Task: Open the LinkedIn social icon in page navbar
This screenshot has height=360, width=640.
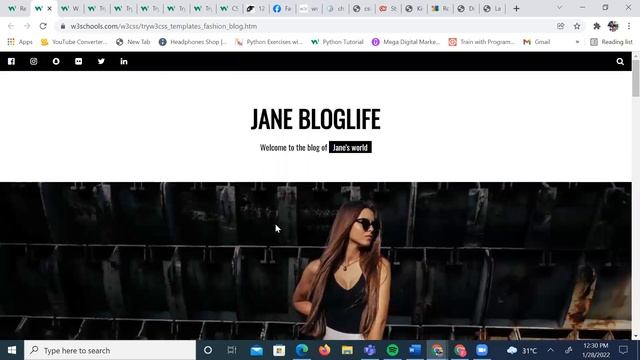Action: (124, 61)
